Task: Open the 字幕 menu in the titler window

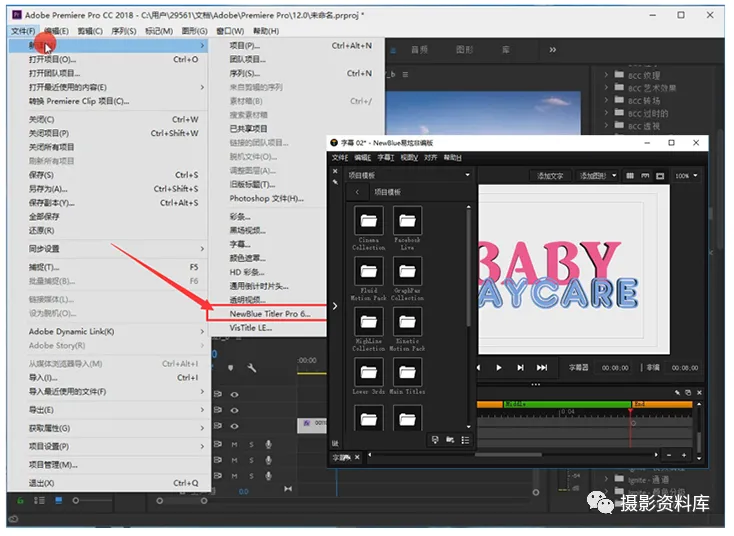Action: 386,158
